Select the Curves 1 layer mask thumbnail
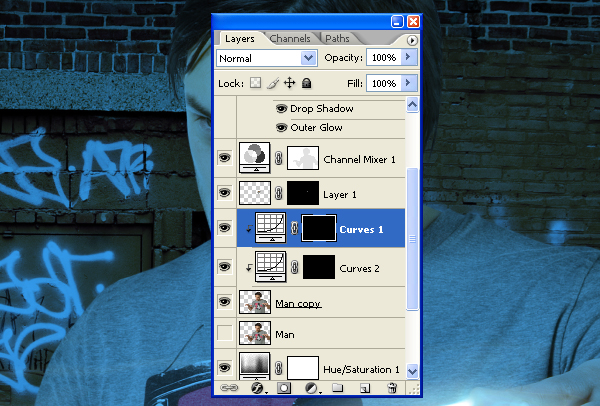600x406 pixels. point(319,228)
